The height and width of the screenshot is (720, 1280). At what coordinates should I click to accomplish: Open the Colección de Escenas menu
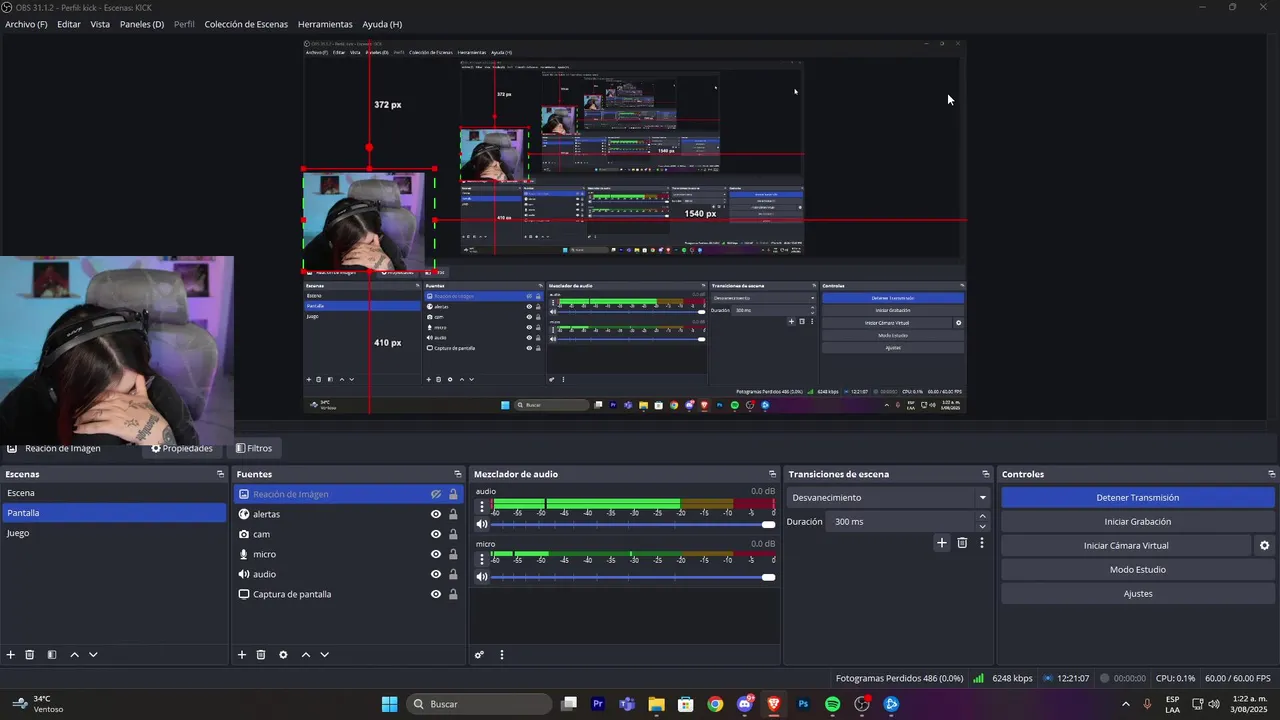(x=246, y=24)
